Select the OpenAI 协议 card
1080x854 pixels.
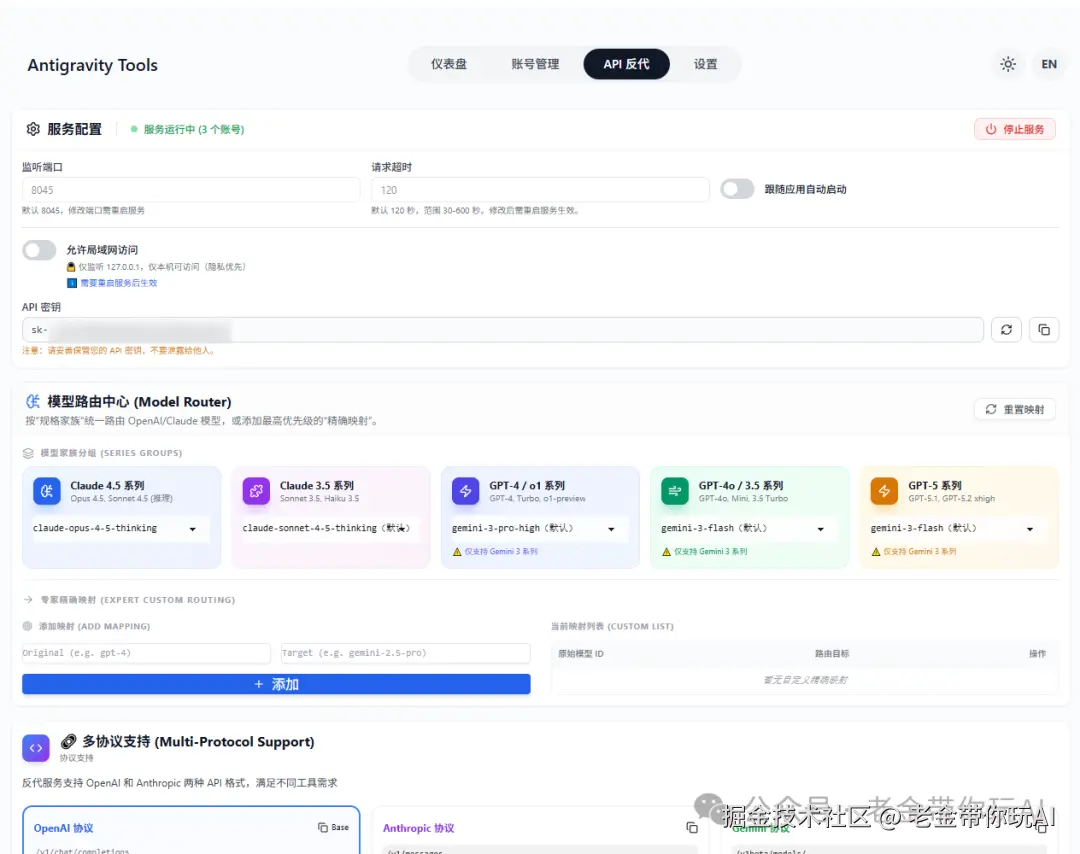(191, 830)
